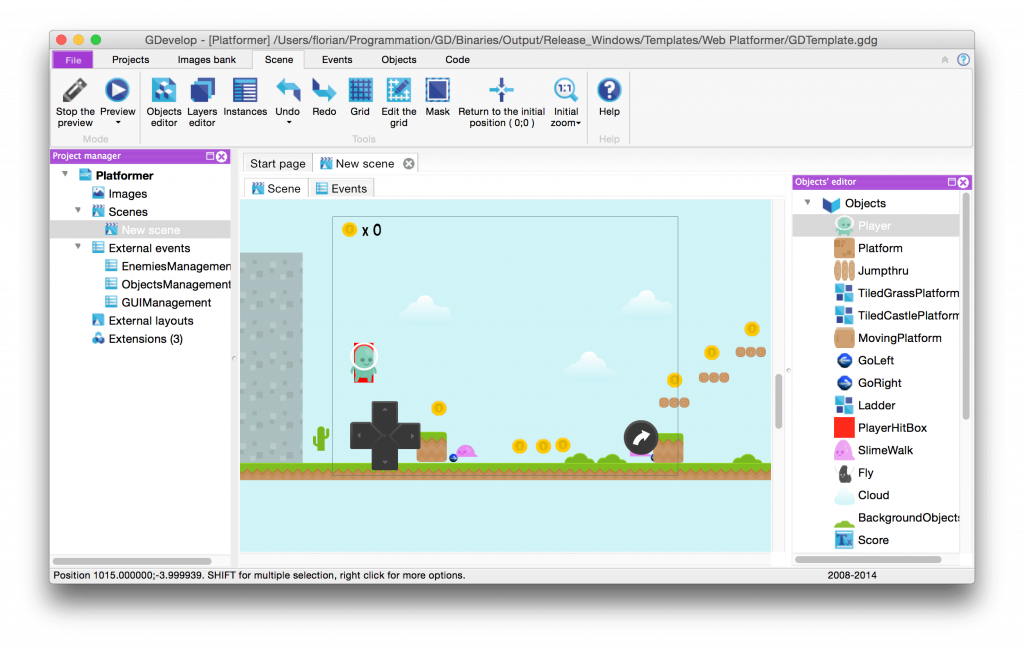Open the Preview dropdown arrow

(118, 124)
